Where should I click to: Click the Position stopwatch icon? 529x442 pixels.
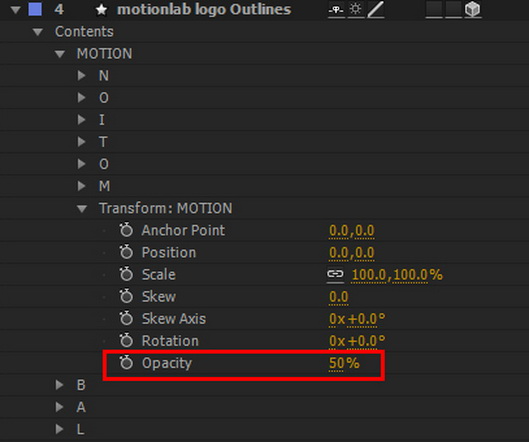pyautogui.click(x=127, y=252)
